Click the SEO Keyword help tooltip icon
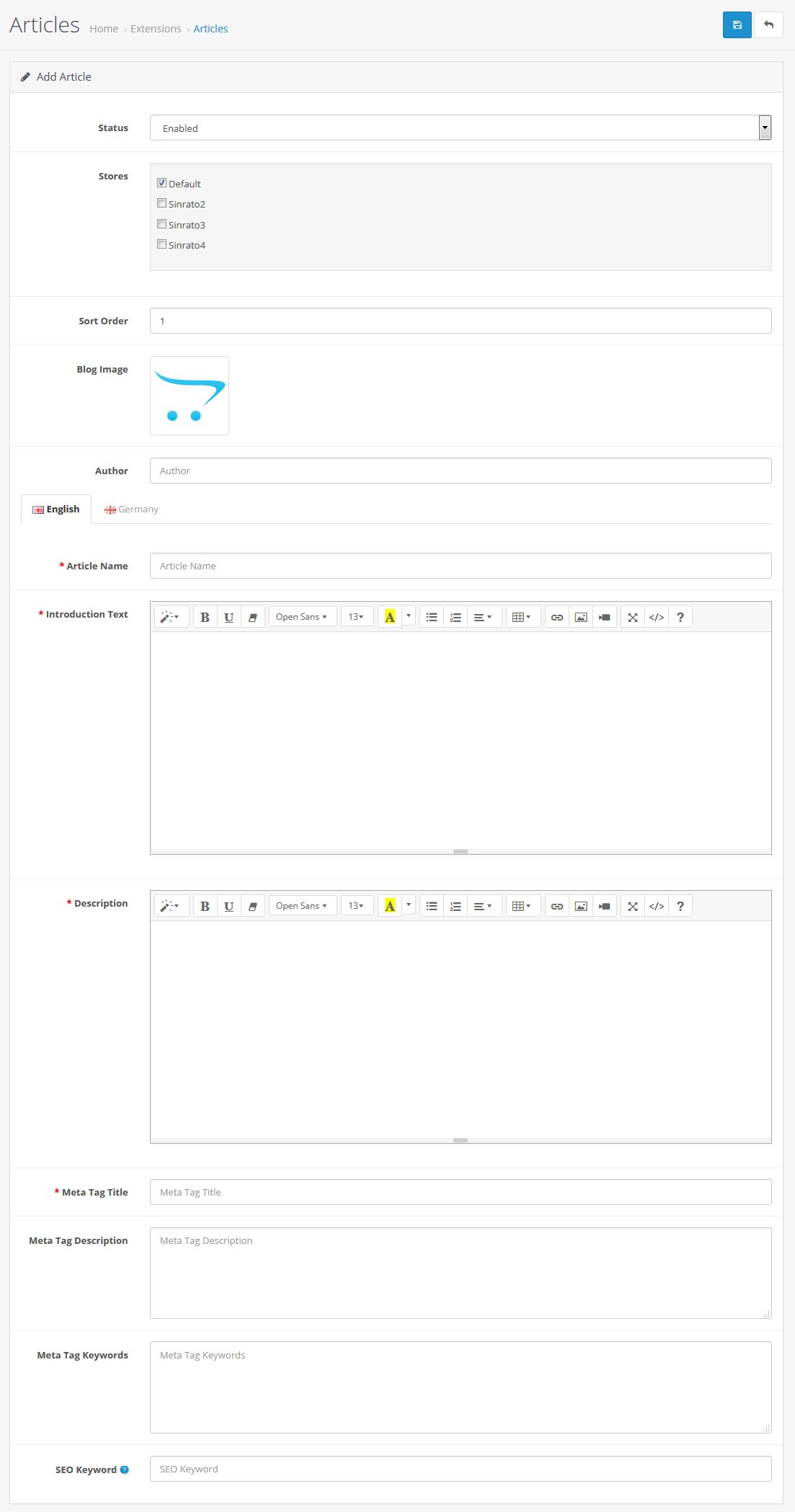 pos(125,1469)
